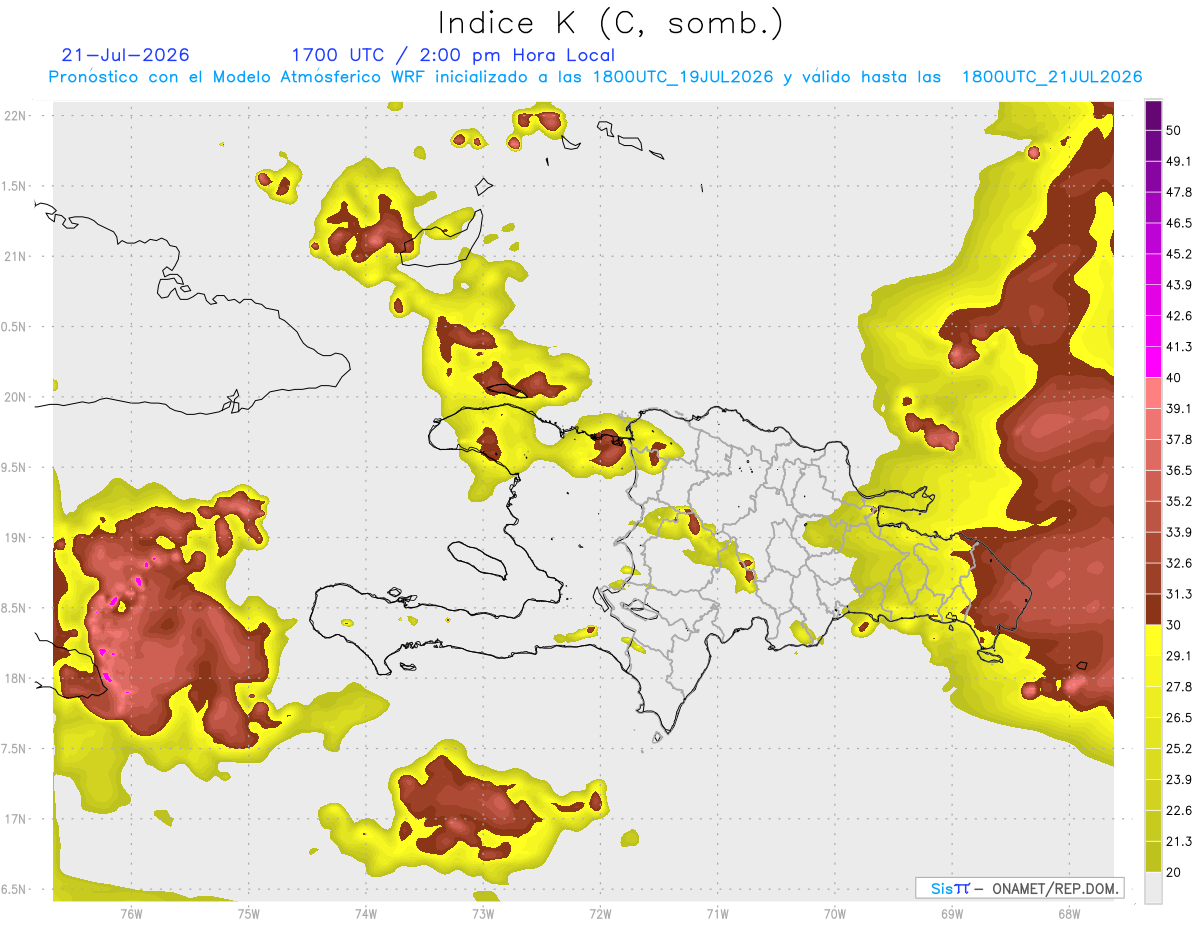Viewport: 1200px width, 927px height.
Task: Click the colorbar value "46.5"
Action: pyautogui.click(x=1179, y=223)
